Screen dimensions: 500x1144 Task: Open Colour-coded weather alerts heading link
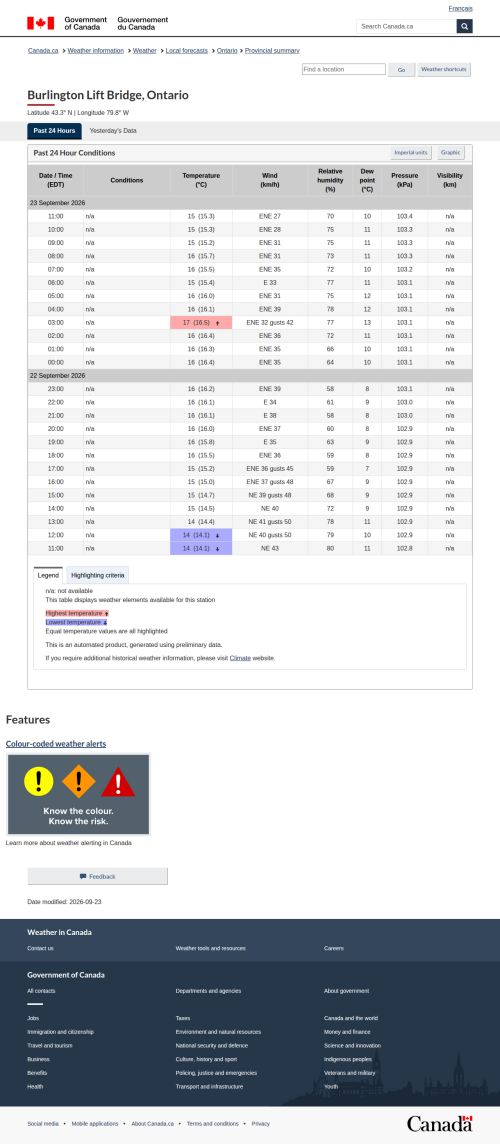55,743
